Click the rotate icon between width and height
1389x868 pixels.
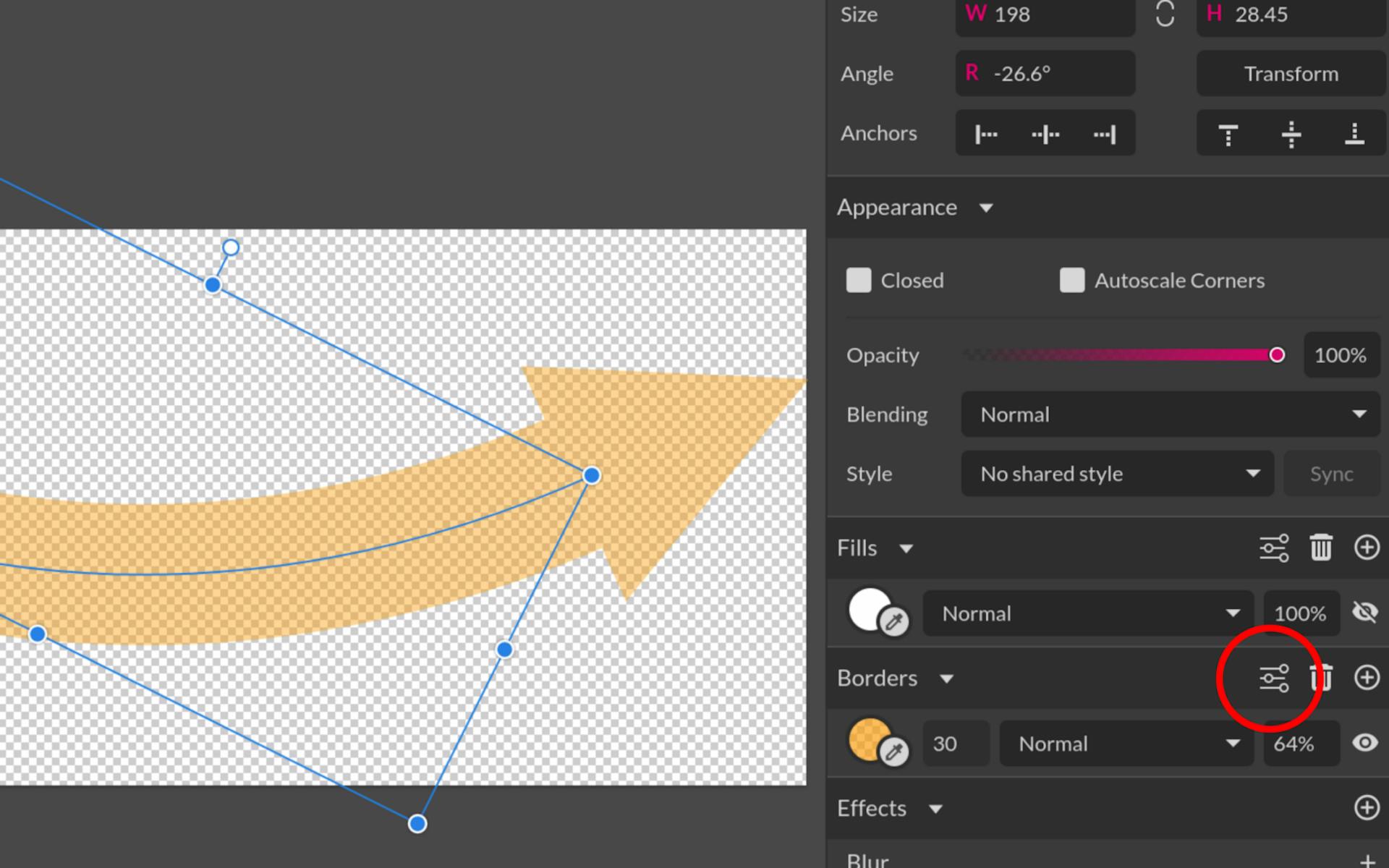[1166, 14]
